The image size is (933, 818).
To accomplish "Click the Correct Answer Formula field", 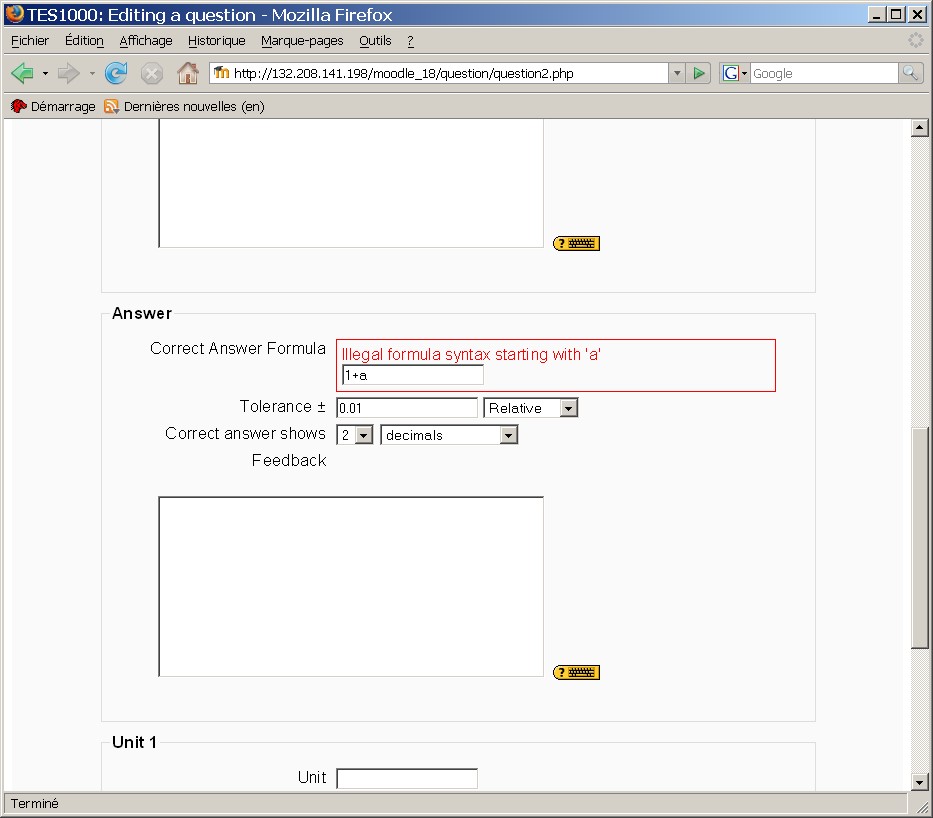I will point(412,375).
